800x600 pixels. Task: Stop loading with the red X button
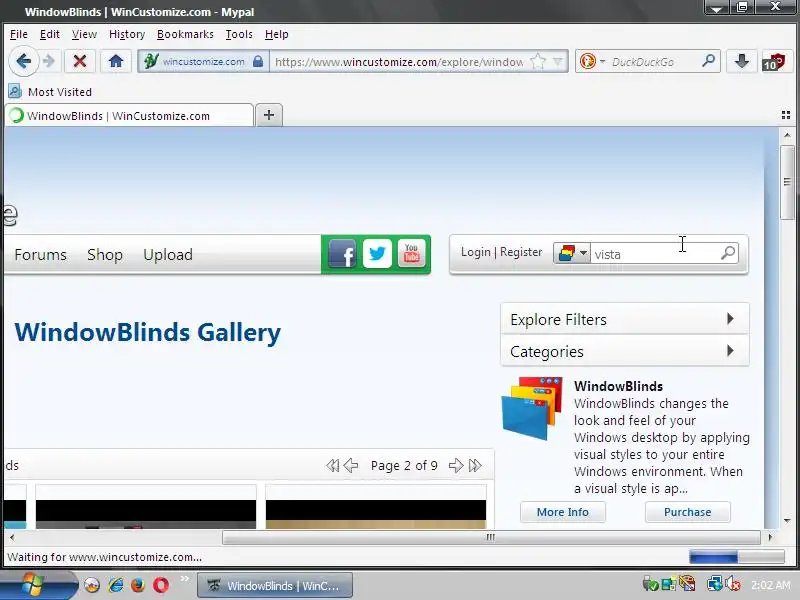click(x=80, y=62)
